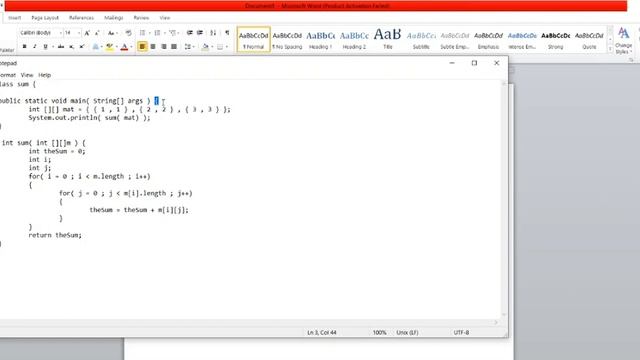640x360 pixels.
Task: Apply the red font color
Action: (x=124, y=47)
